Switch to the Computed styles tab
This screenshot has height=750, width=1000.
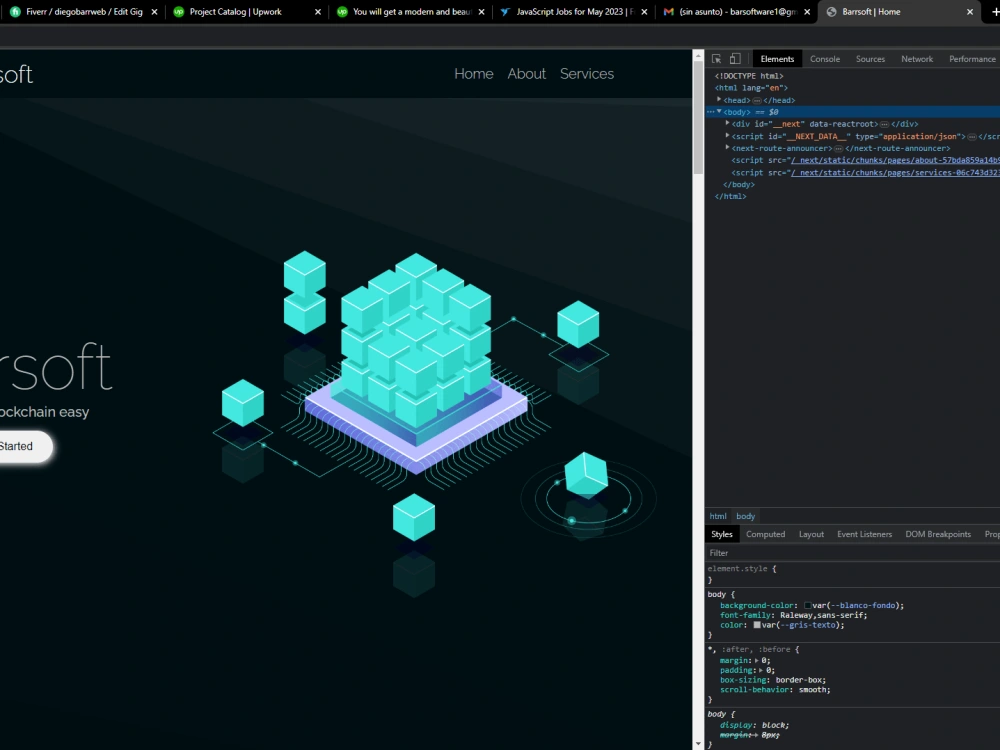point(765,534)
